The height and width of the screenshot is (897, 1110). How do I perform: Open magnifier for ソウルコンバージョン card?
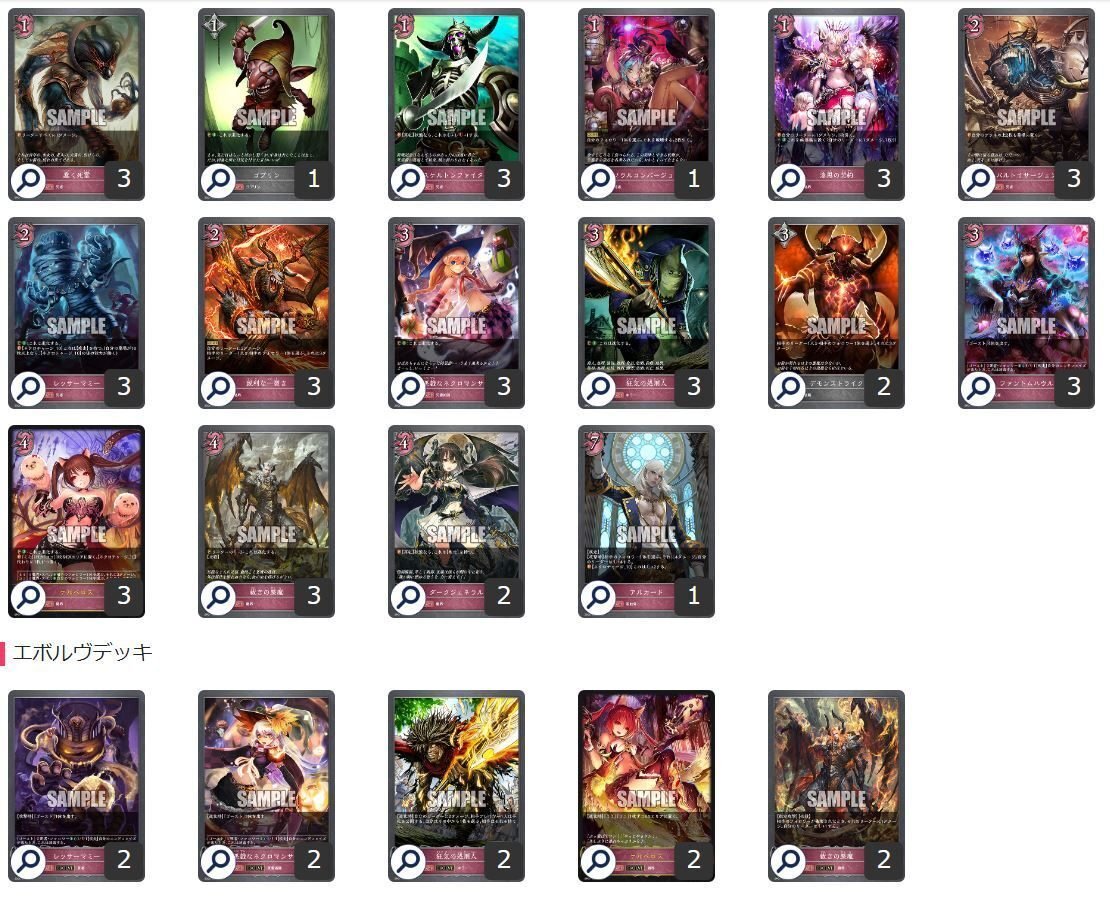[598, 181]
